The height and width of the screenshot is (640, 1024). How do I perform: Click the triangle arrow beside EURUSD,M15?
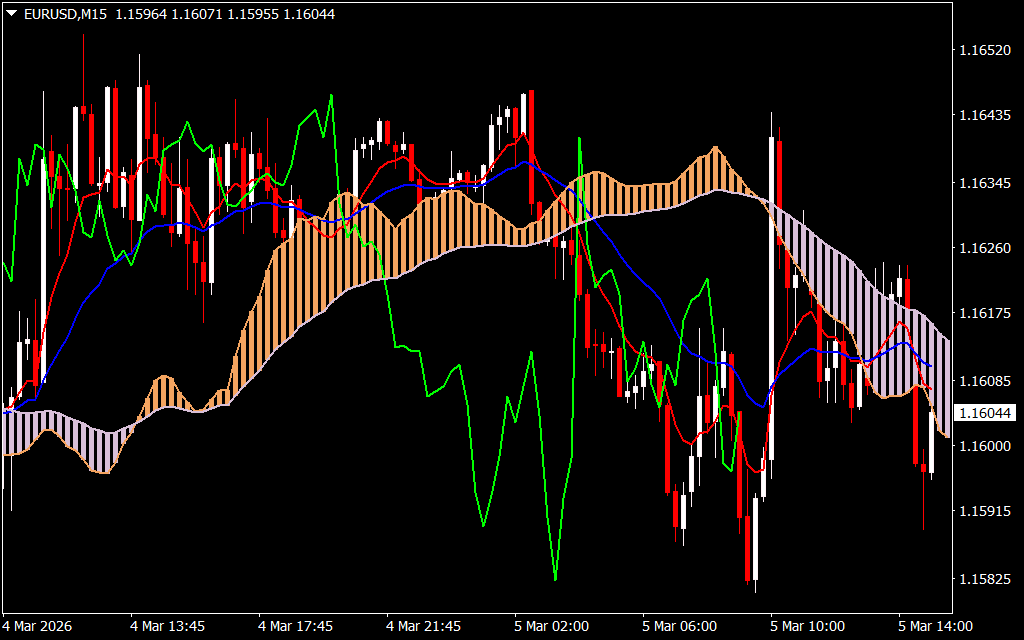pyautogui.click(x=11, y=14)
